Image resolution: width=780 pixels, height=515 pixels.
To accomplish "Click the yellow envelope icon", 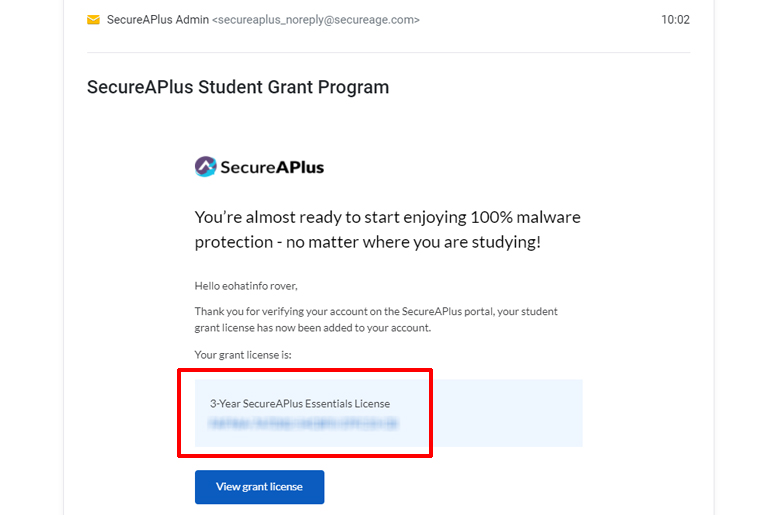I will pyautogui.click(x=93, y=20).
